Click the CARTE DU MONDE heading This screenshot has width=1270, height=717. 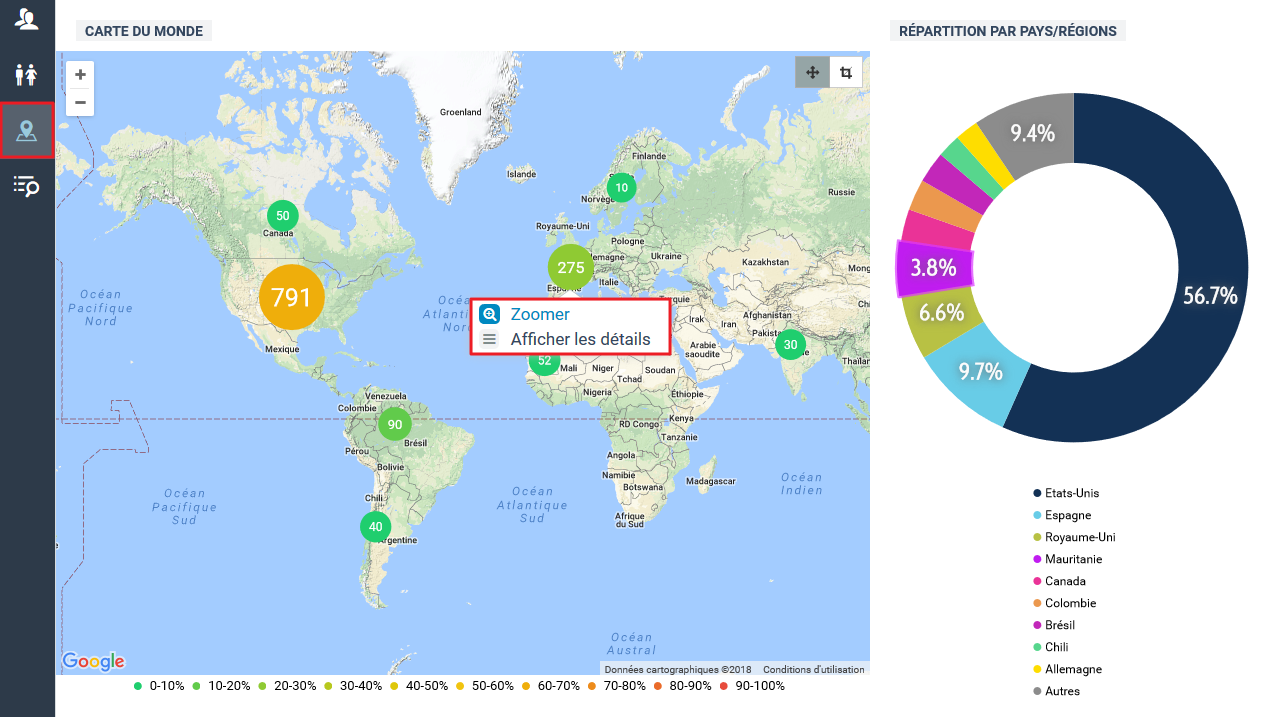tap(144, 31)
